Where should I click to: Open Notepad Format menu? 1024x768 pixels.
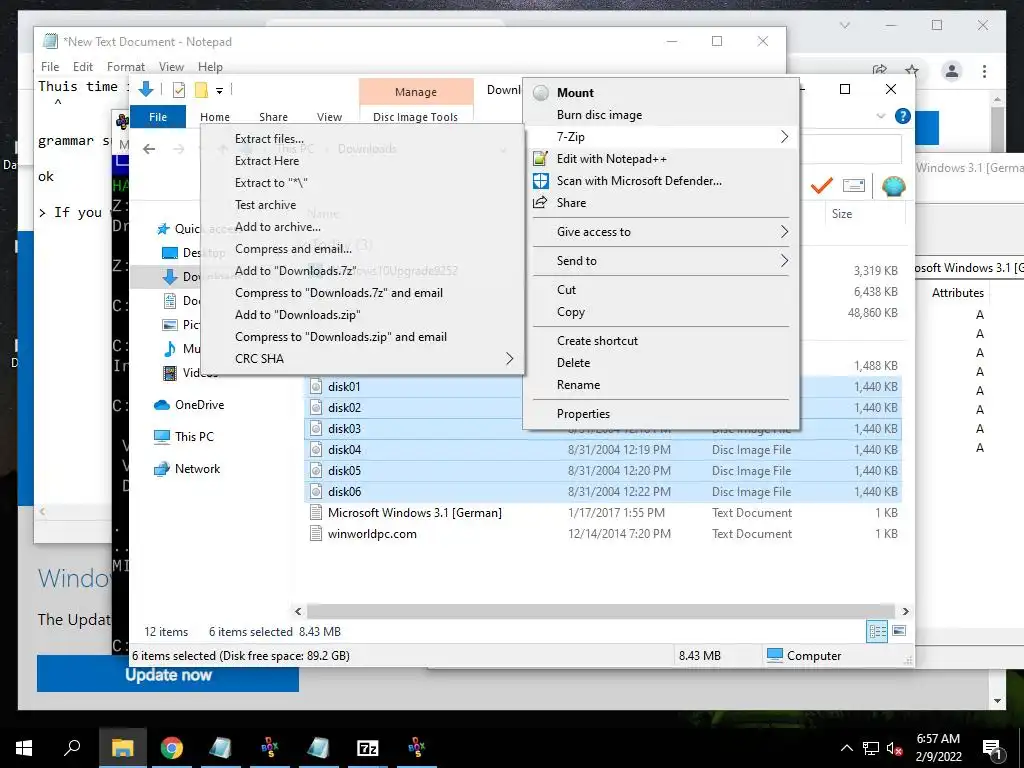pos(125,67)
